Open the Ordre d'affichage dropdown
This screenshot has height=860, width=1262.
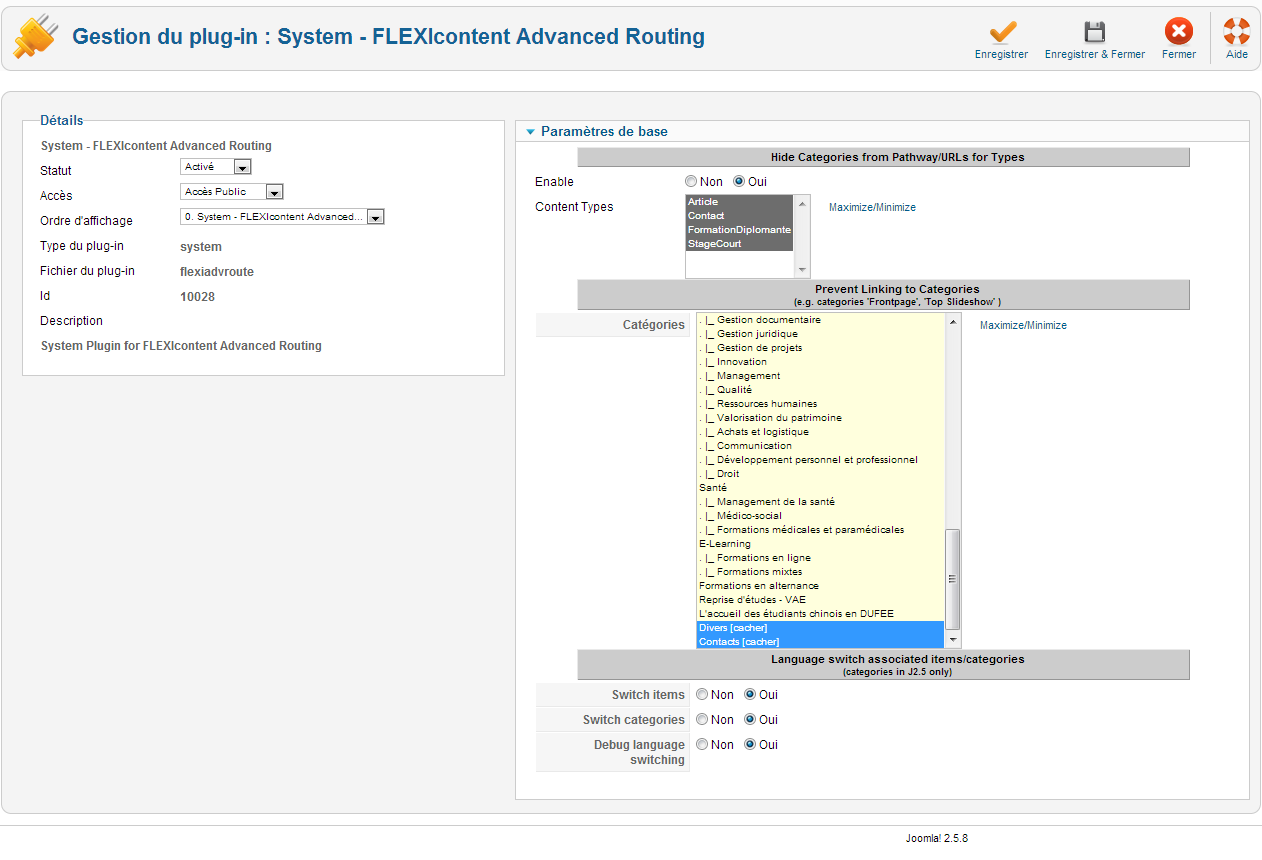point(282,217)
